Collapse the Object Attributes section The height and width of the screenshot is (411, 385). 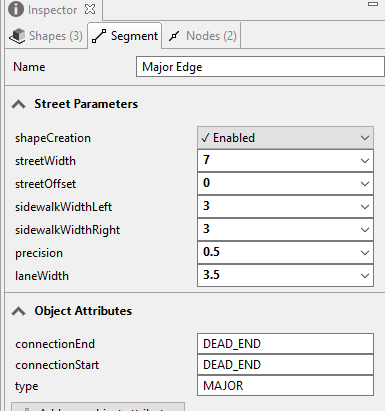pyautogui.click(x=19, y=311)
